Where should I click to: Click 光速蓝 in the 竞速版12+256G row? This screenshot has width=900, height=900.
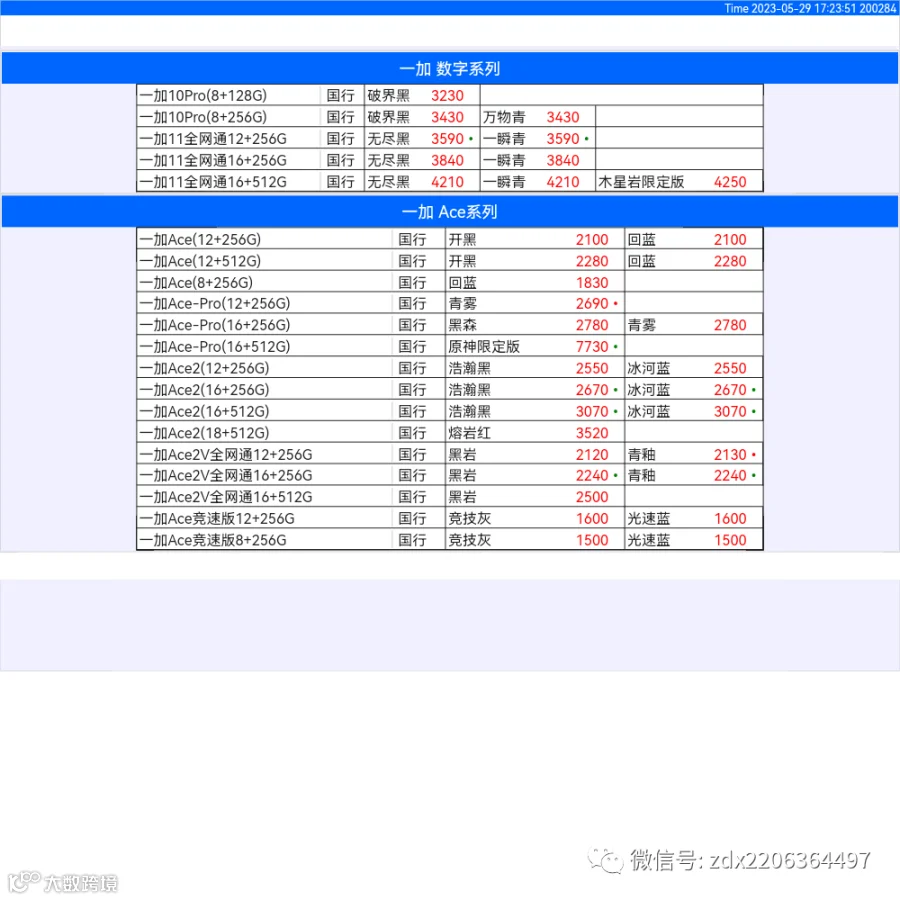click(649, 518)
